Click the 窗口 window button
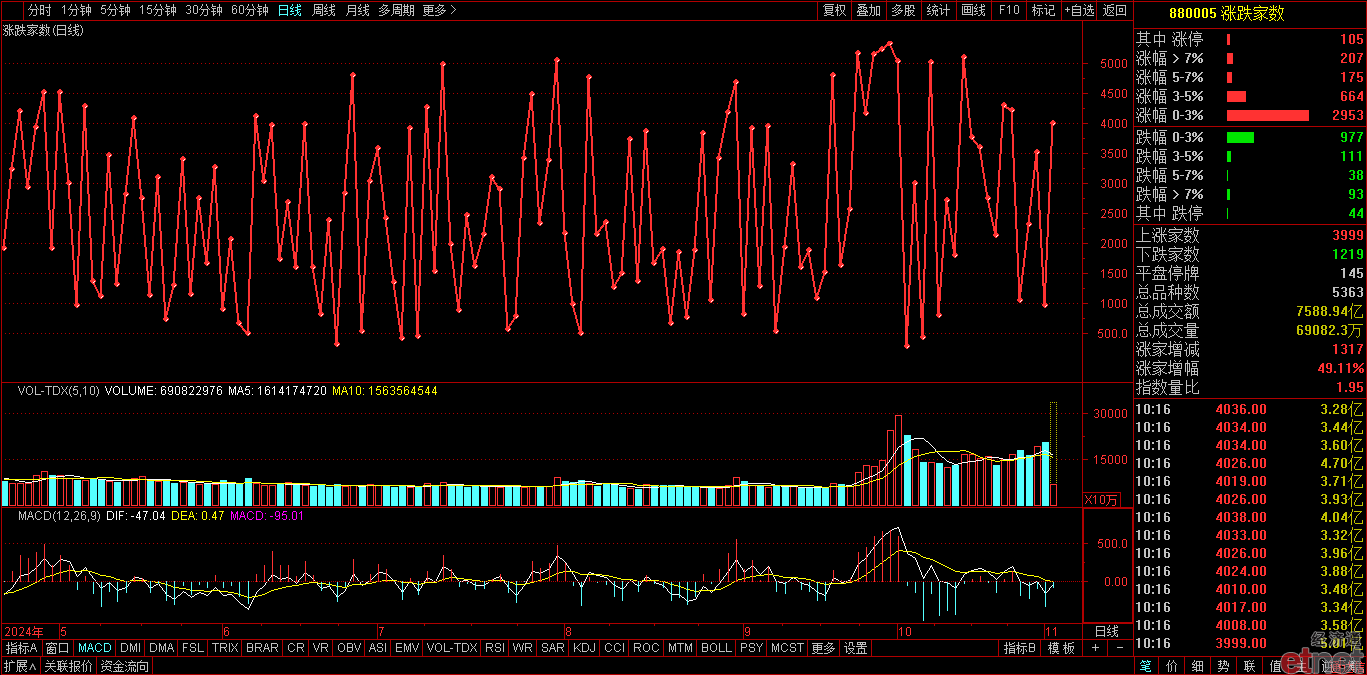 click(x=58, y=648)
